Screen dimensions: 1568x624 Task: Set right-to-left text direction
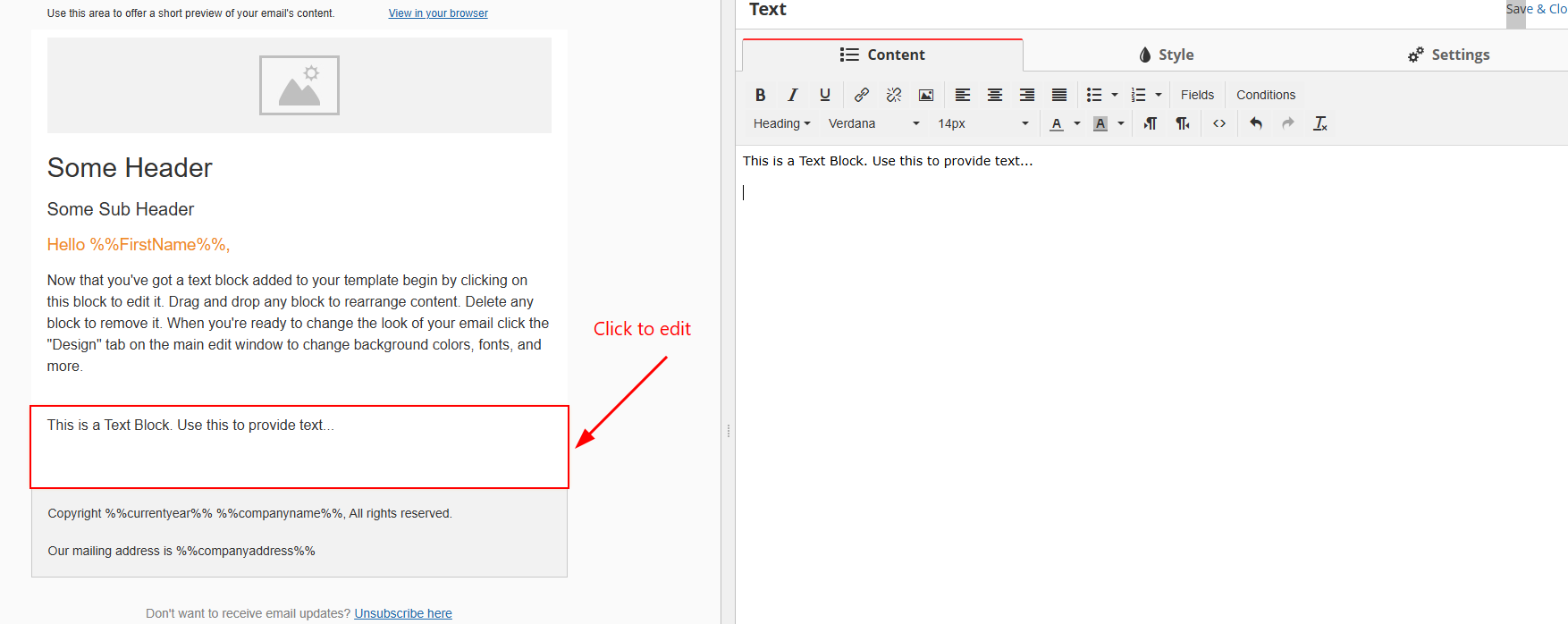[x=1183, y=123]
